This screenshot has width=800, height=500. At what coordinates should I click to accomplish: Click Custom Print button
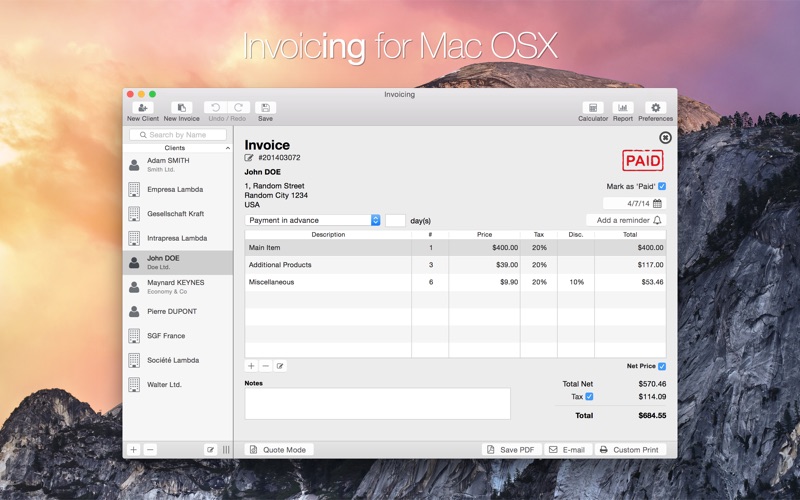[x=630, y=449]
